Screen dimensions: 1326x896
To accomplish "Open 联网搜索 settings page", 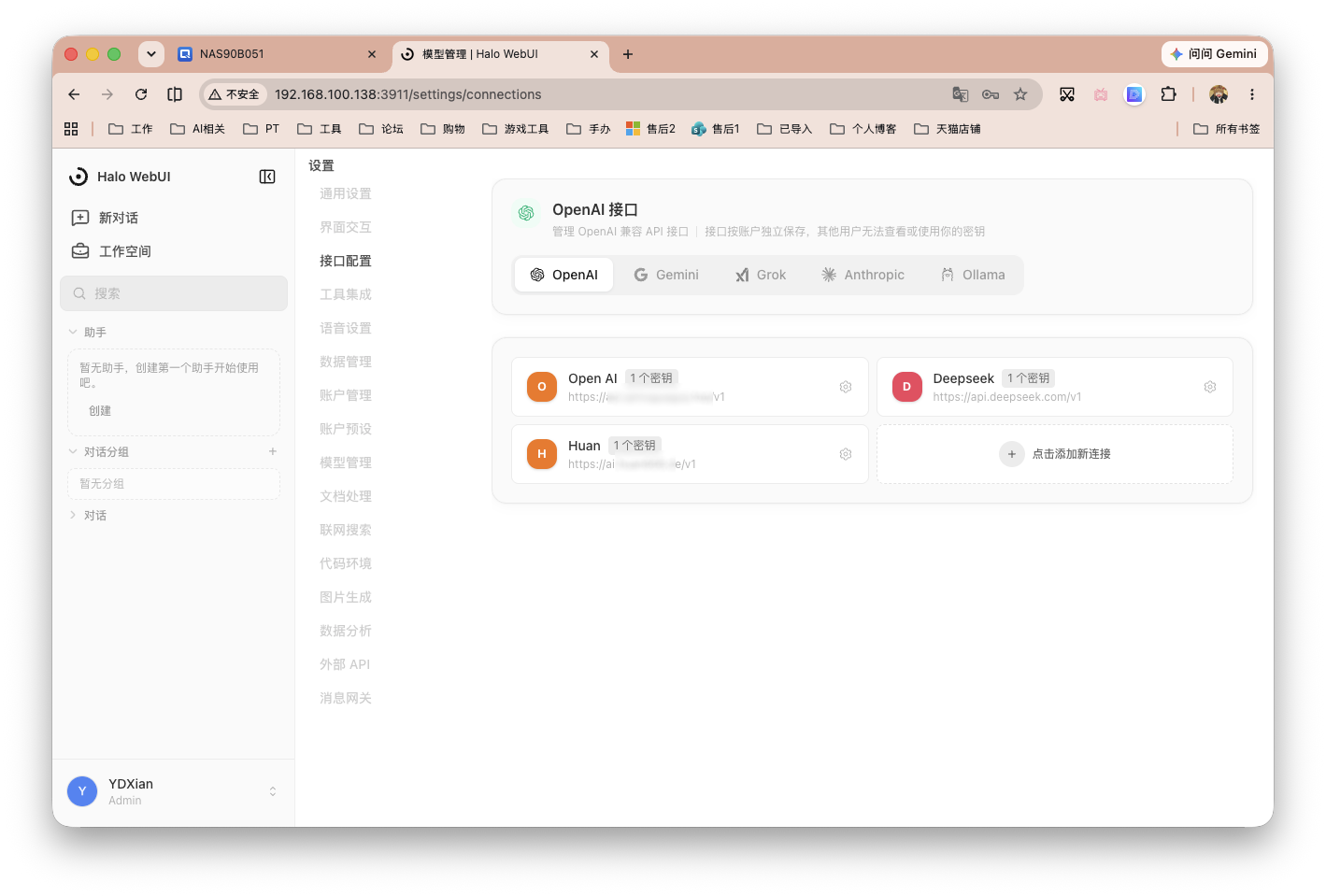I will click(x=346, y=530).
